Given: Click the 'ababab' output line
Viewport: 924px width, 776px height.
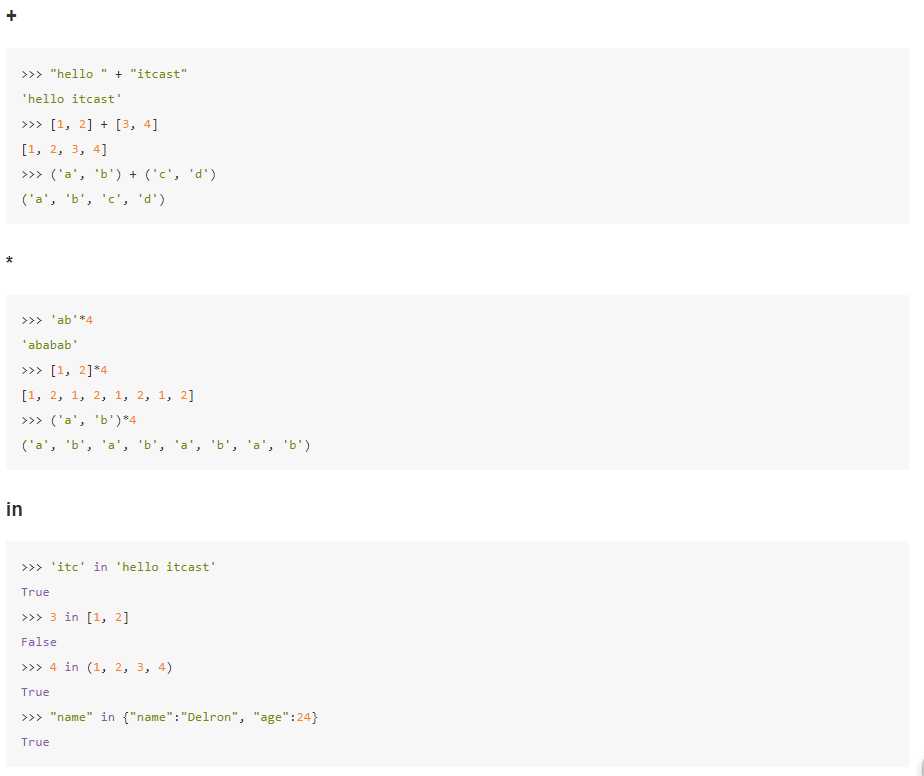Looking at the screenshot, I should tap(50, 345).
